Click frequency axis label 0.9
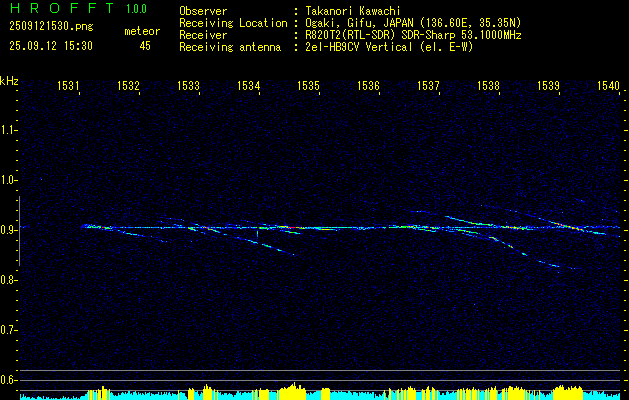The image size is (629, 400). point(8,230)
